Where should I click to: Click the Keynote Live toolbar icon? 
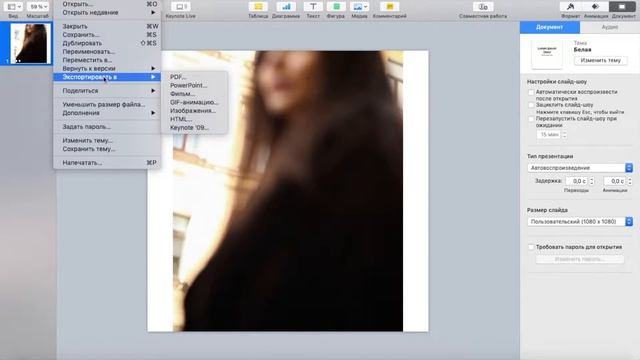(x=180, y=7)
